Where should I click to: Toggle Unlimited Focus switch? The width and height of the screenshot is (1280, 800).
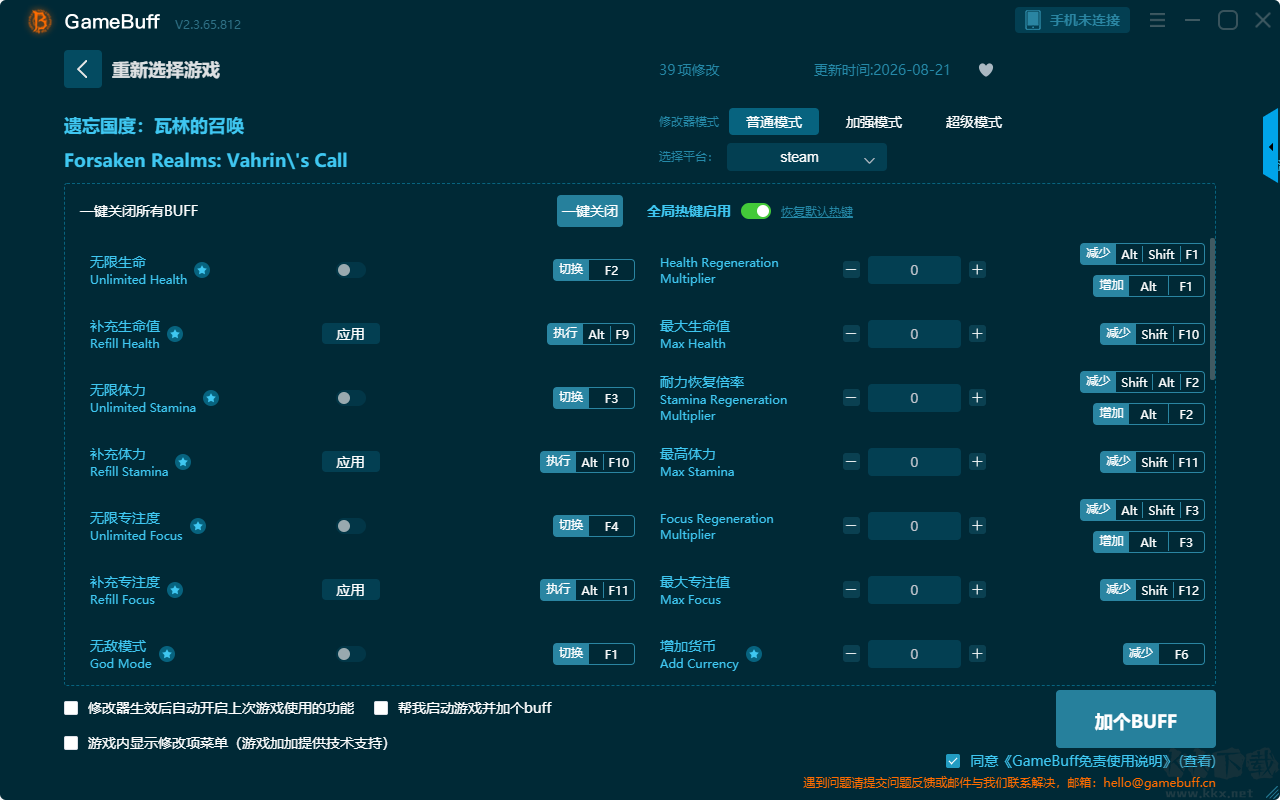pos(351,526)
